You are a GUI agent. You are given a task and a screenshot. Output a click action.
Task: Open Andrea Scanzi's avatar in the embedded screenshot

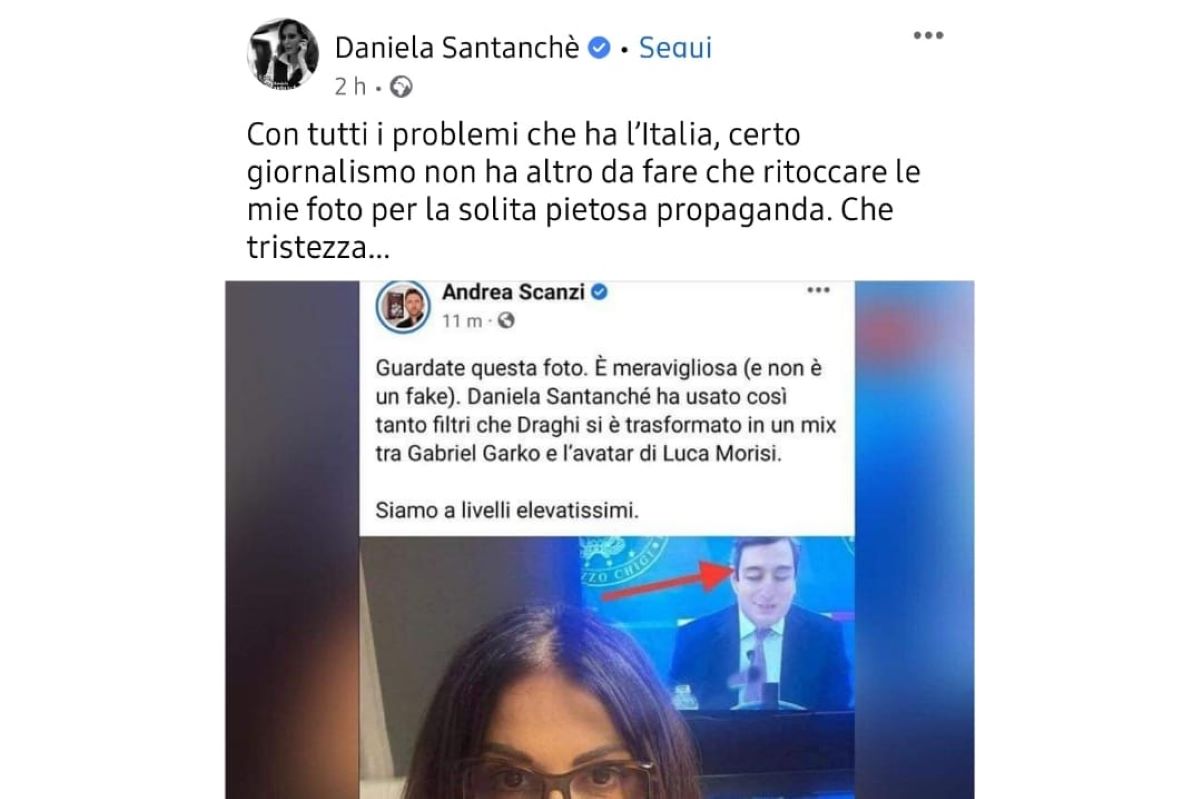pos(404,309)
